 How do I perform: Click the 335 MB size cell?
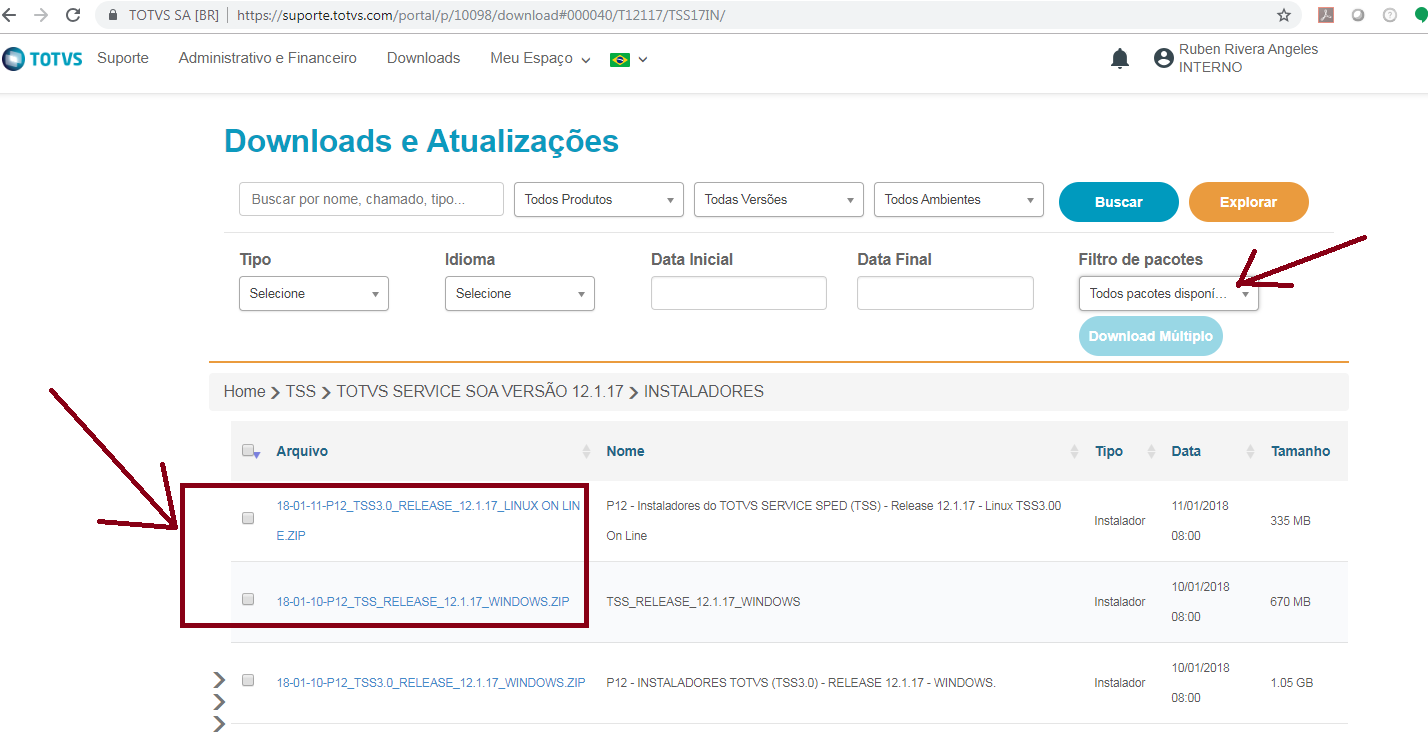1291,520
